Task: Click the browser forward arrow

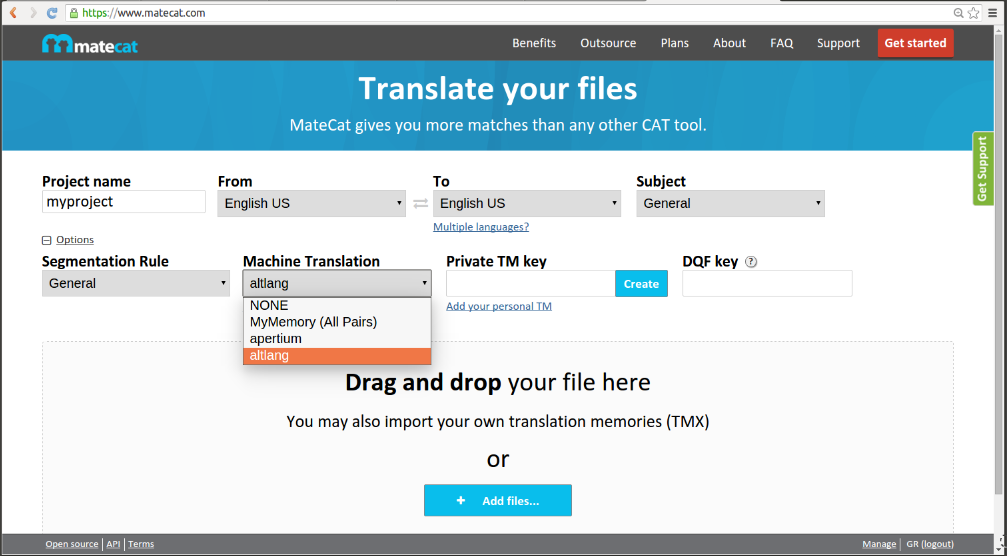Action: click(33, 12)
